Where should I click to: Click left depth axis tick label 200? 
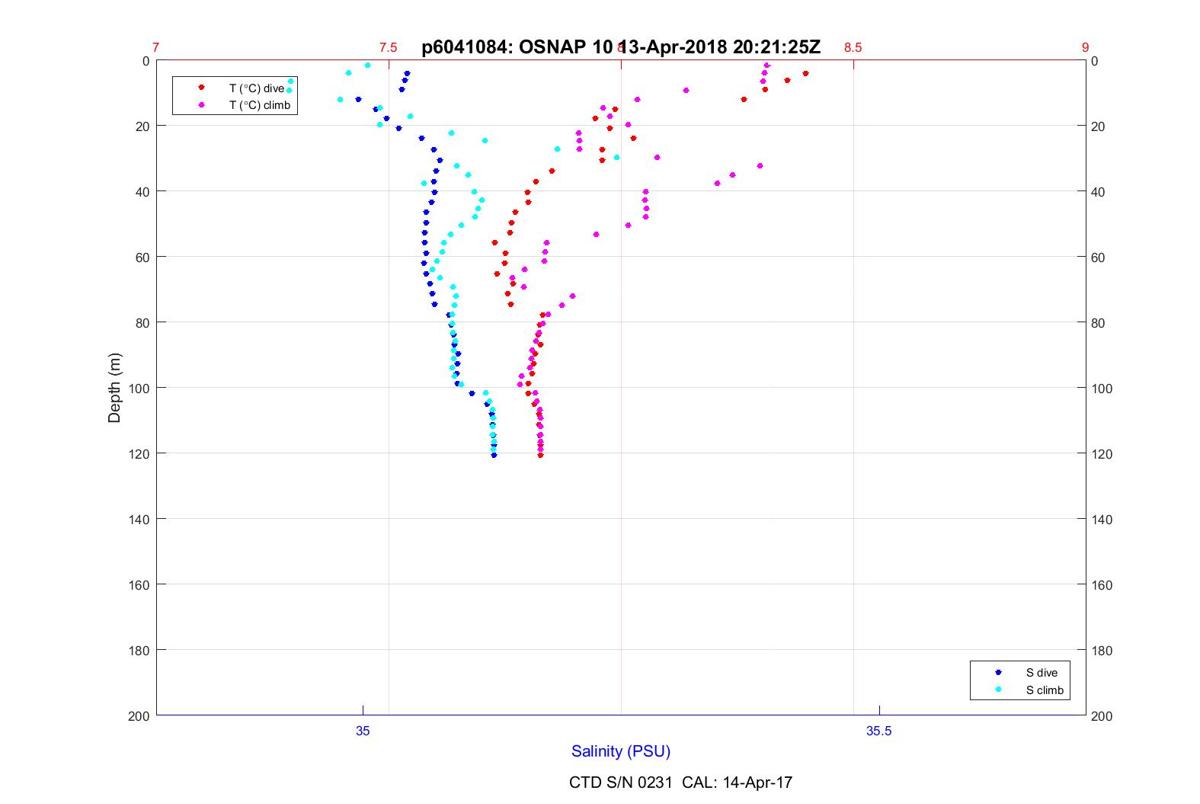point(139,716)
